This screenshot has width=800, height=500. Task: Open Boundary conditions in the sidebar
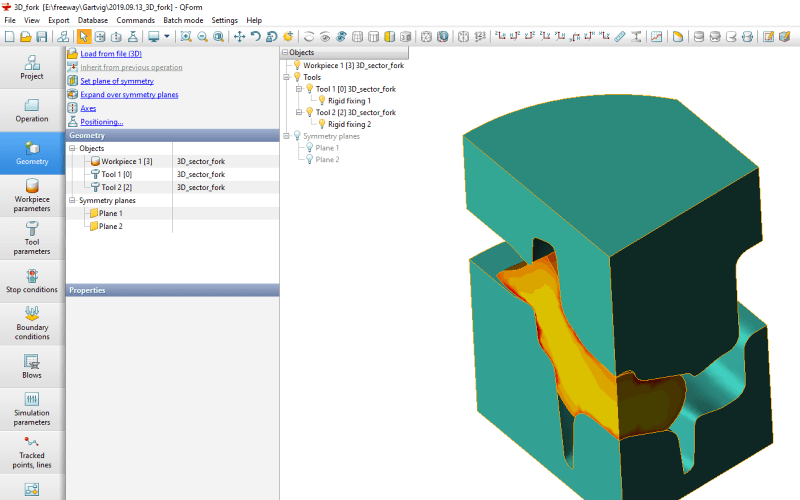click(x=32, y=323)
